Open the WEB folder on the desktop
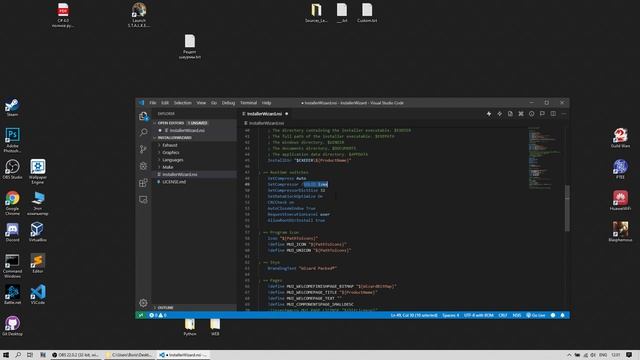 click(215, 328)
